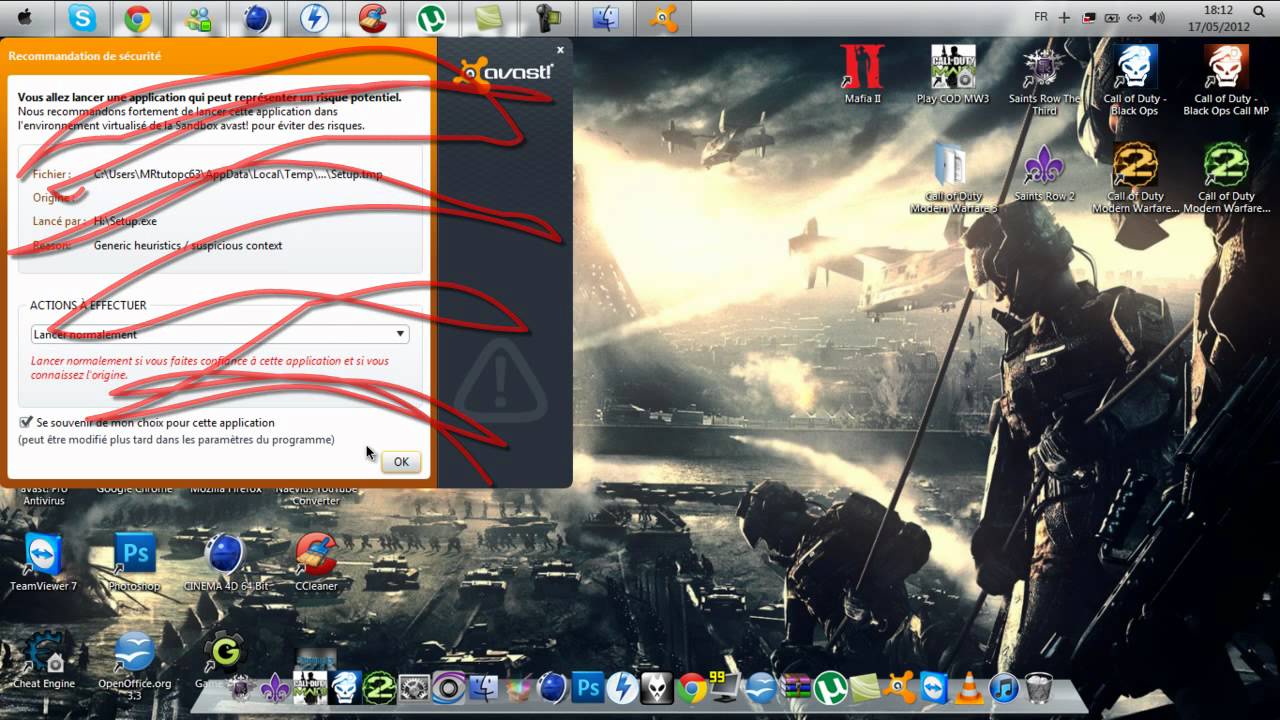
Task: Open System Preferences gear in the dock
Action: (414, 687)
